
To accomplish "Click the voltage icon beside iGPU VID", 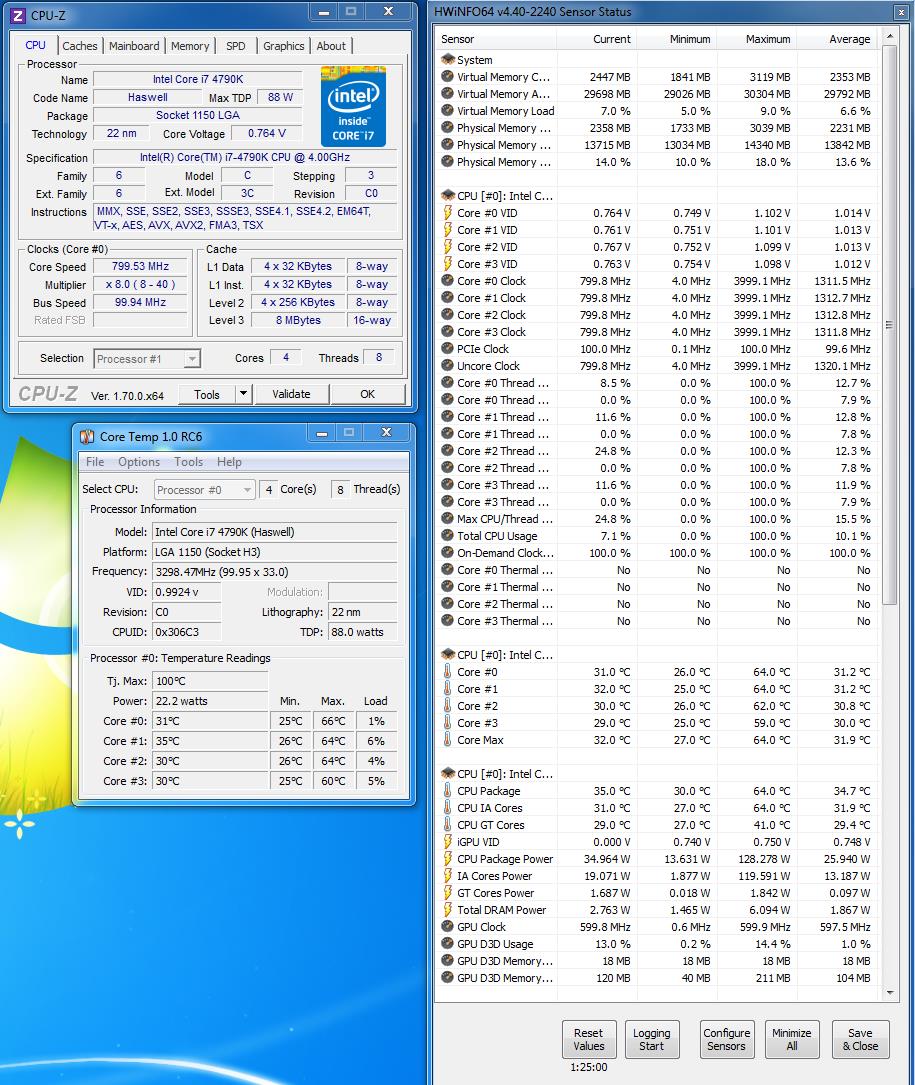I will (x=448, y=841).
